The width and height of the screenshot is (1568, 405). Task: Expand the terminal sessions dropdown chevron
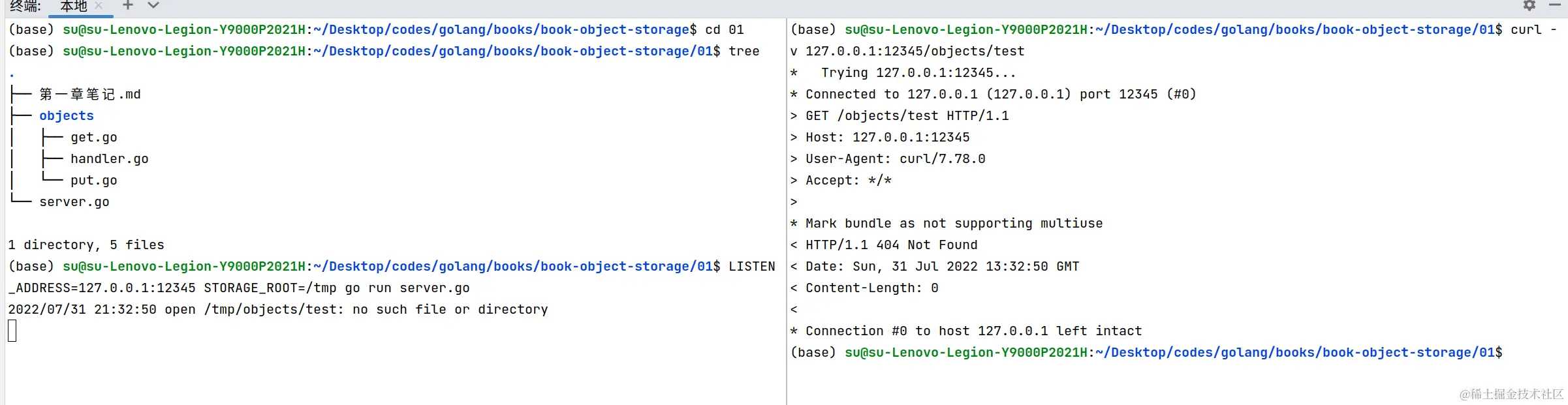pyautogui.click(x=153, y=5)
